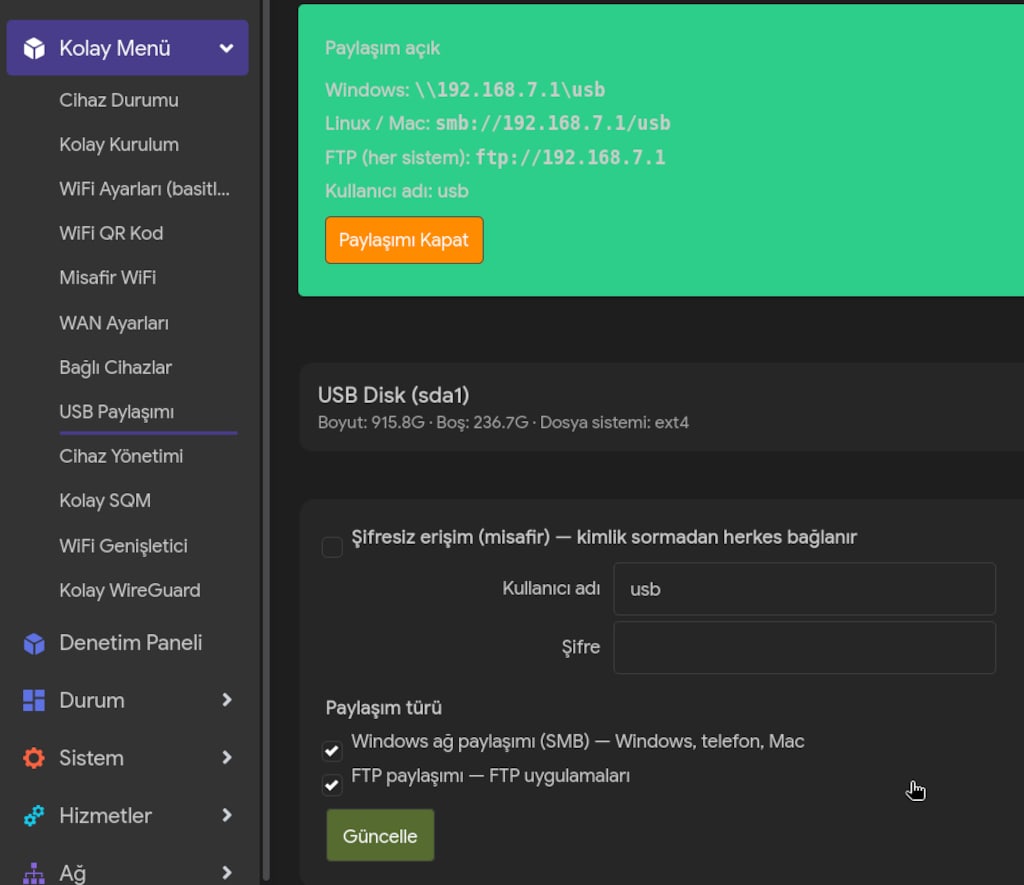Click the Paylaşım açık status text
Image resolution: width=1024 pixels, height=885 pixels.
(382, 48)
